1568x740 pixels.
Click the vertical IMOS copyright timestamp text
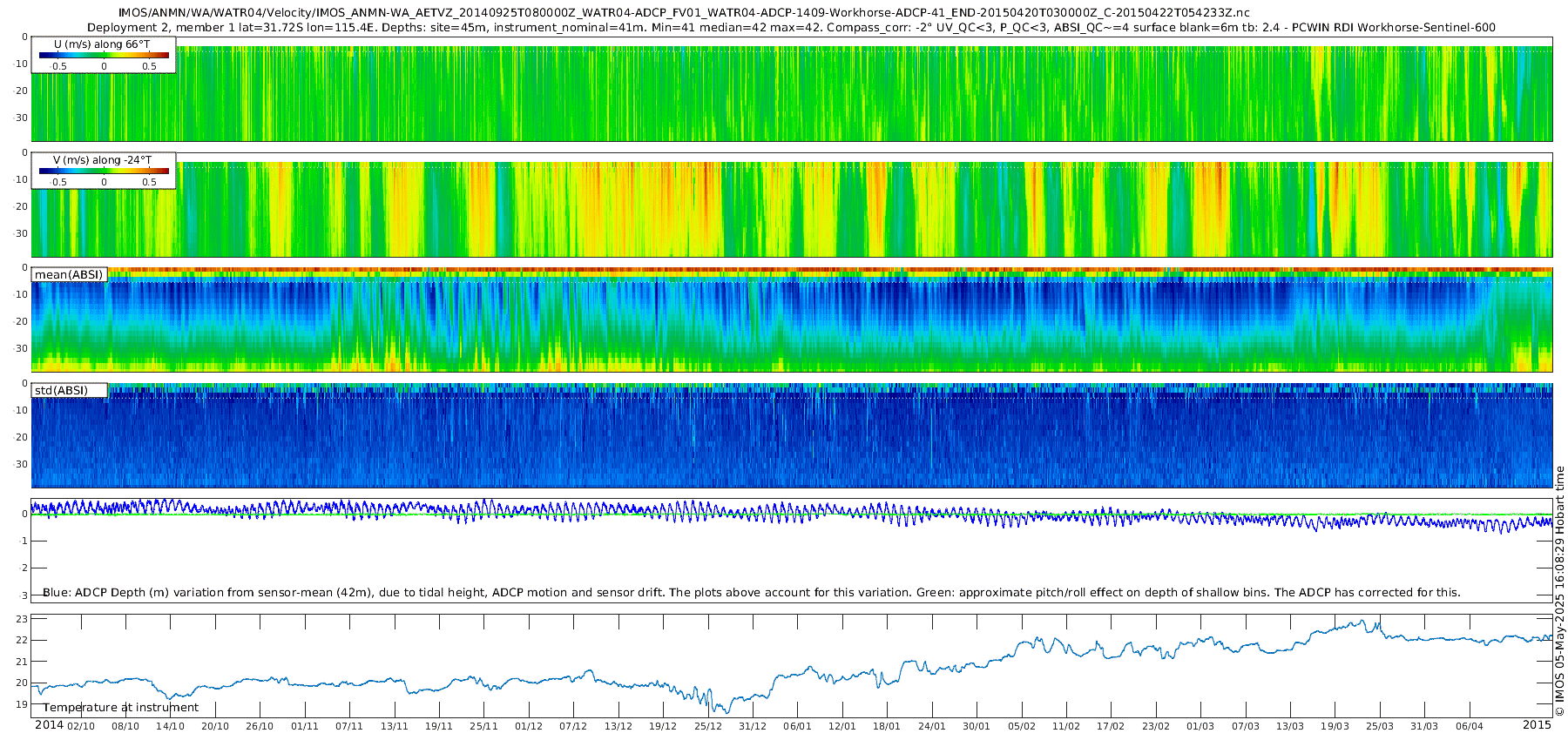tap(1559, 592)
